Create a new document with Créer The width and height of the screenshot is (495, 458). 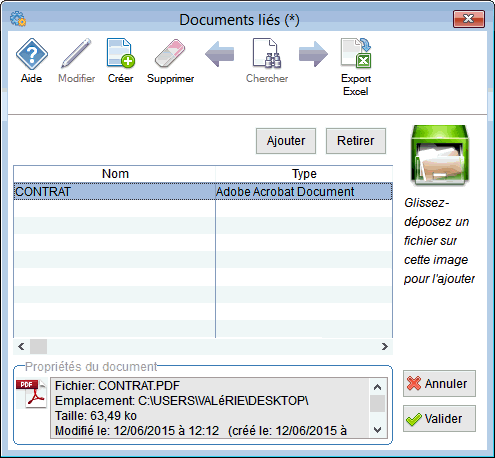[121, 53]
